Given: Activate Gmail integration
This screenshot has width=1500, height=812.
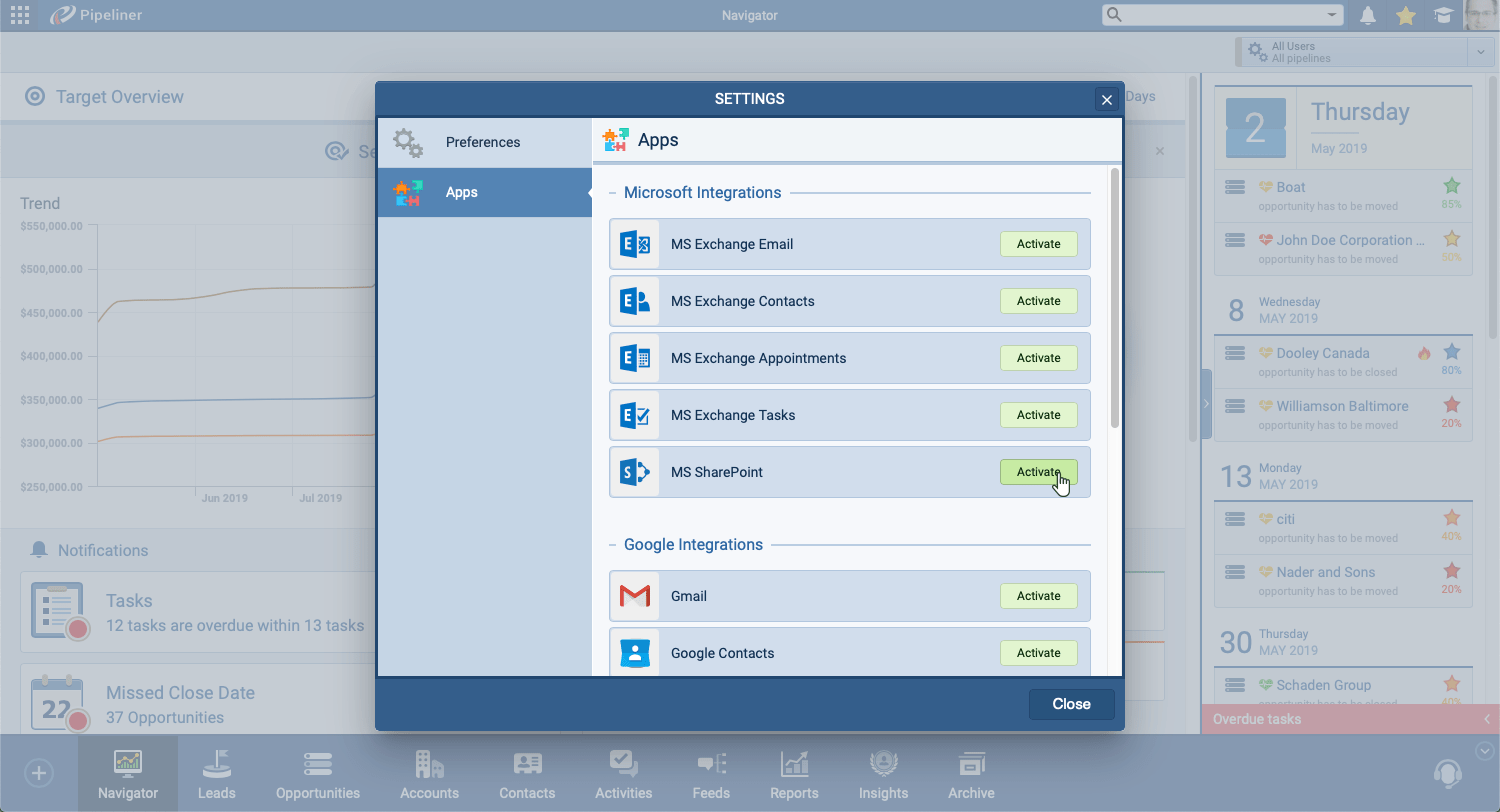Looking at the screenshot, I should pos(1038,596).
